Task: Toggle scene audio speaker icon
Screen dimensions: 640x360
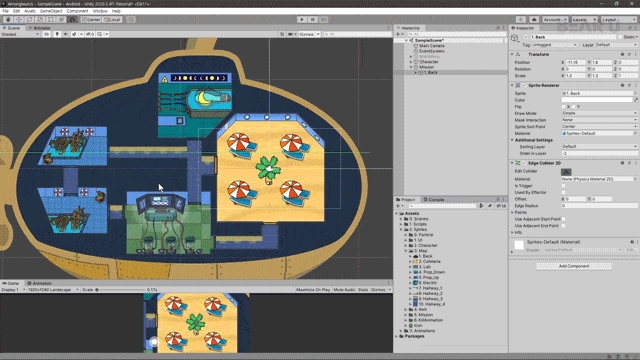Action: click(x=65, y=34)
